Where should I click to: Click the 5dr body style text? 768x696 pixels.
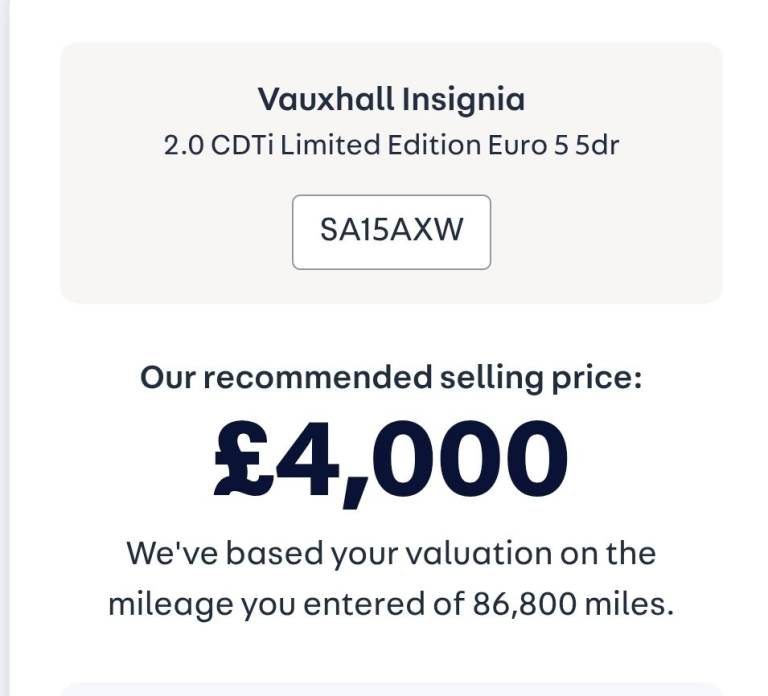(x=597, y=145)
